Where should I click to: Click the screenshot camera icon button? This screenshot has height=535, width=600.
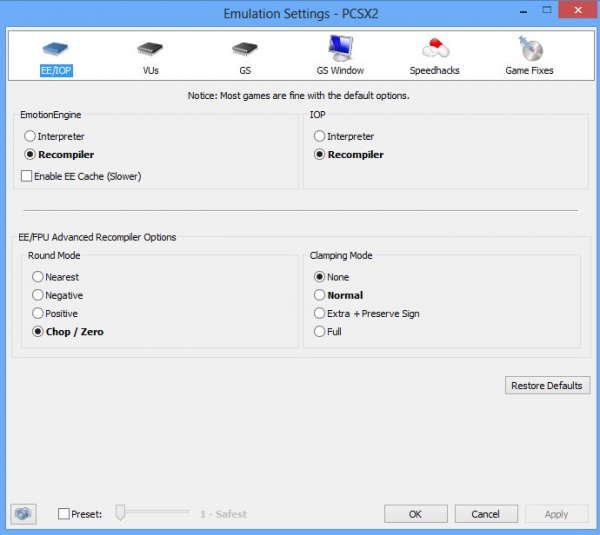[x=23, y=514]
